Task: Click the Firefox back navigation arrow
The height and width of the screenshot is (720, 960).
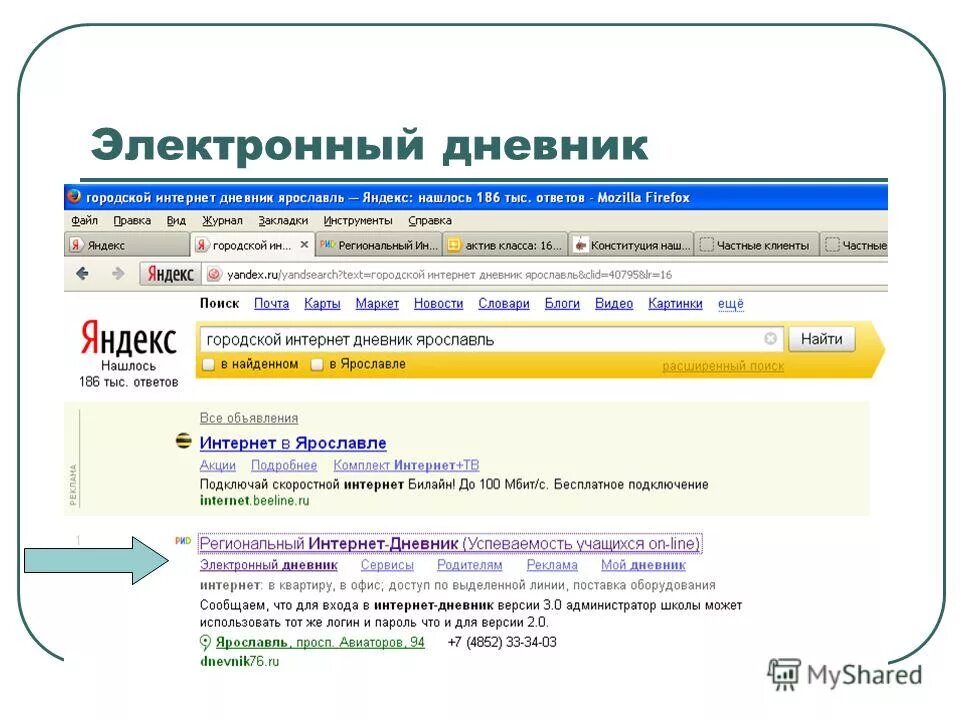Action: [x=80, y=271]
